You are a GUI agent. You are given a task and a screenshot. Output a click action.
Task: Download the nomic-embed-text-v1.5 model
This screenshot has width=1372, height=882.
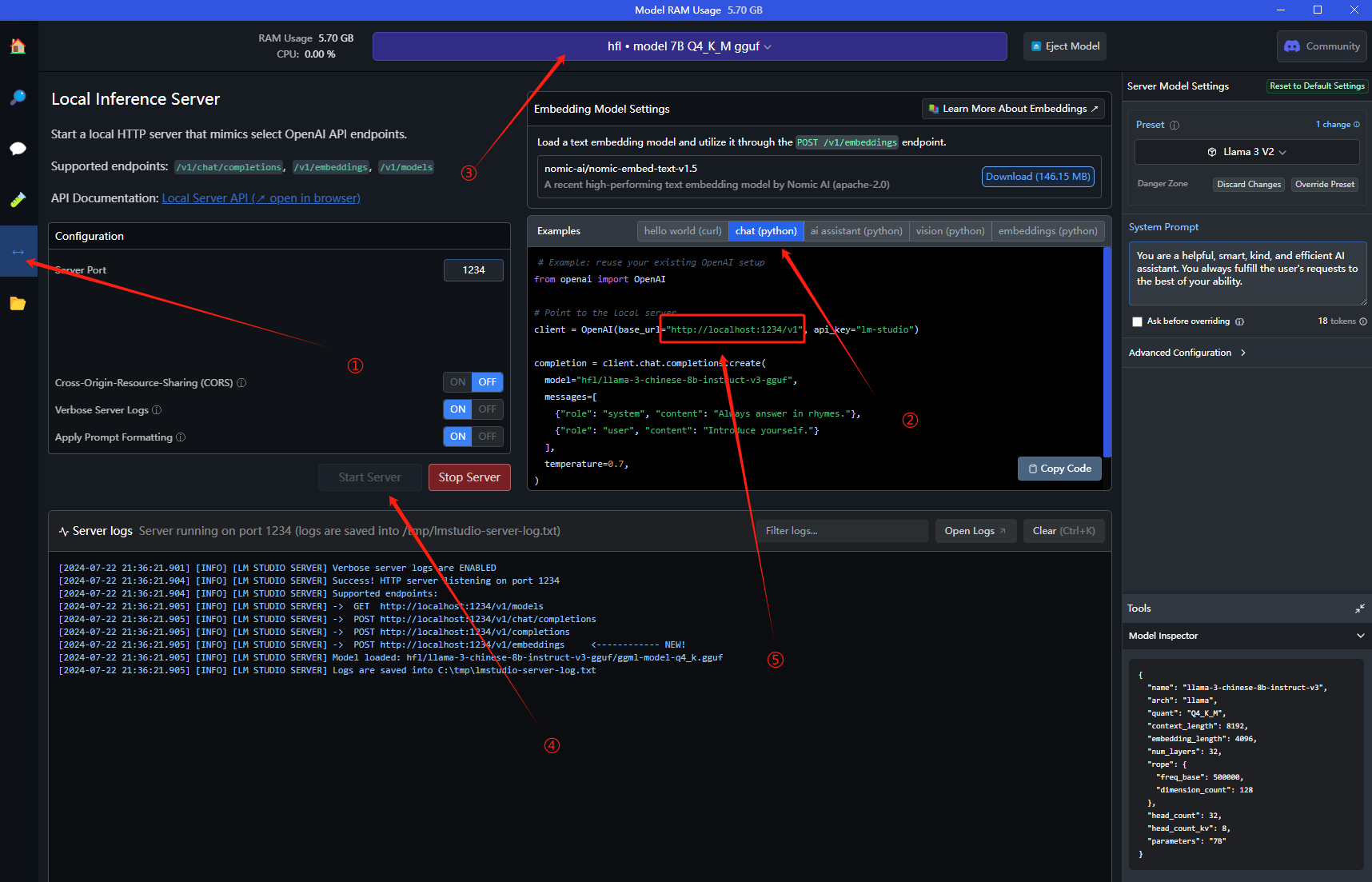[x=1038, y=177]
